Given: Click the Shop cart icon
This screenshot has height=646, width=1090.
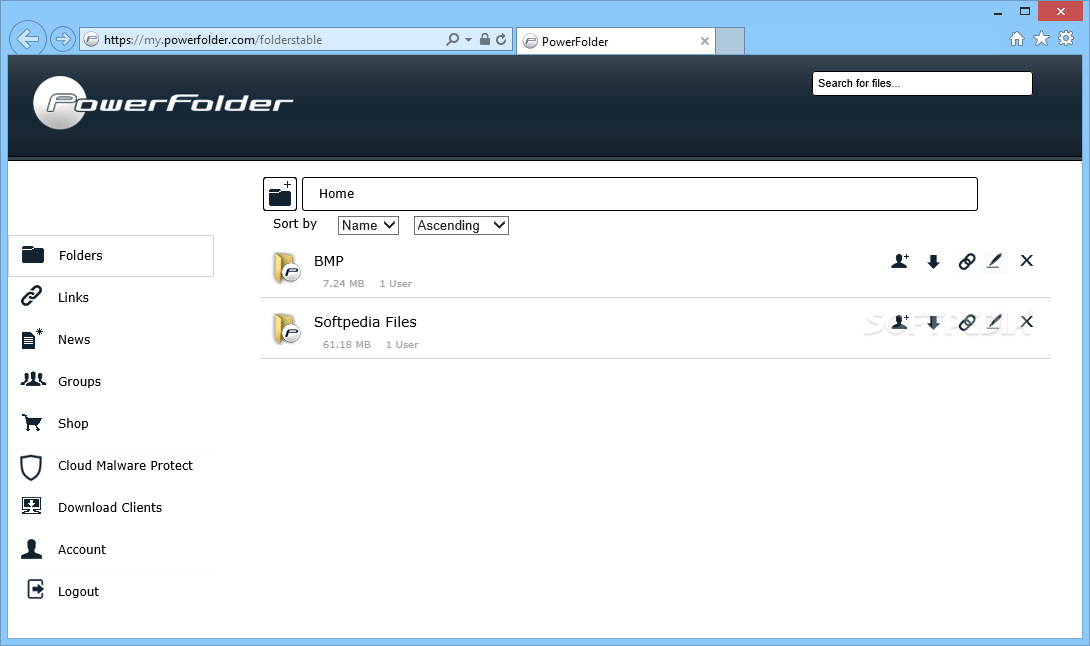Looking at the screenshot, I should tap(32, 423).
